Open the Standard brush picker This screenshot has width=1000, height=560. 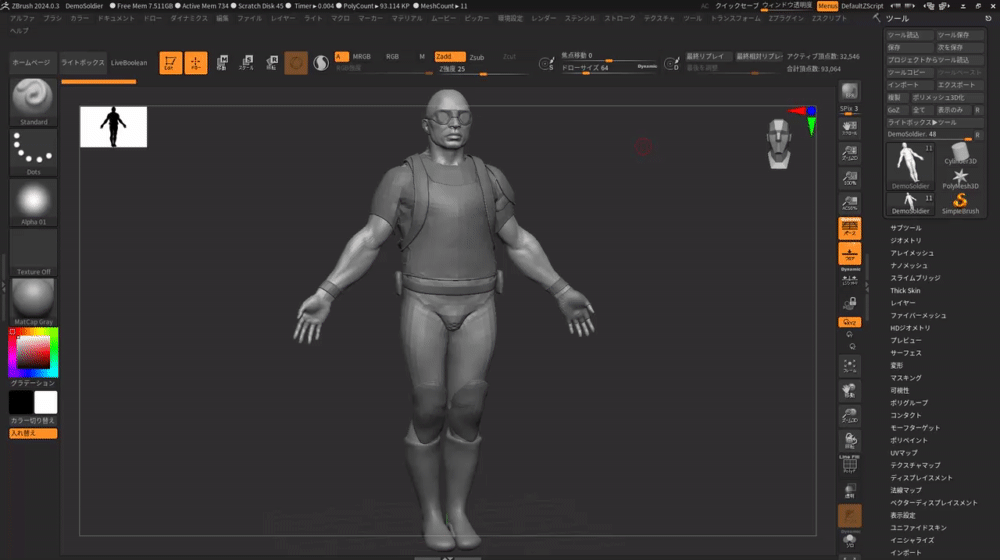(x=33, y=102)
